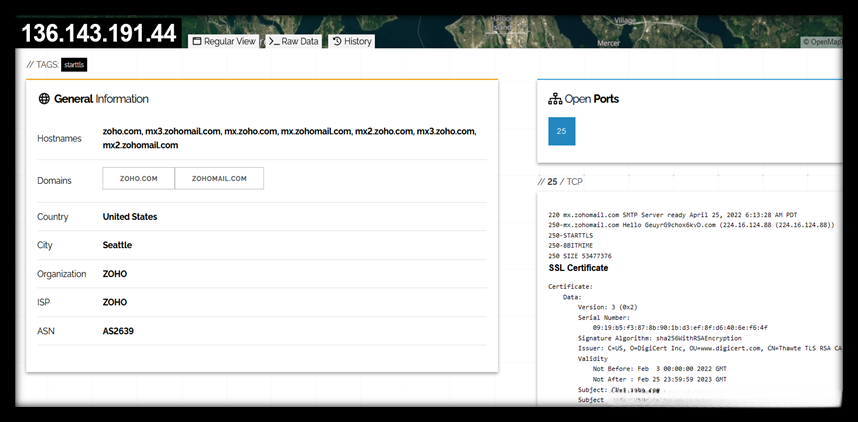Select the ZOHOMAIL.COM domain button
The width and height of the screenshot is (858, 422).
pyautogui.click(x=219, y=178)
